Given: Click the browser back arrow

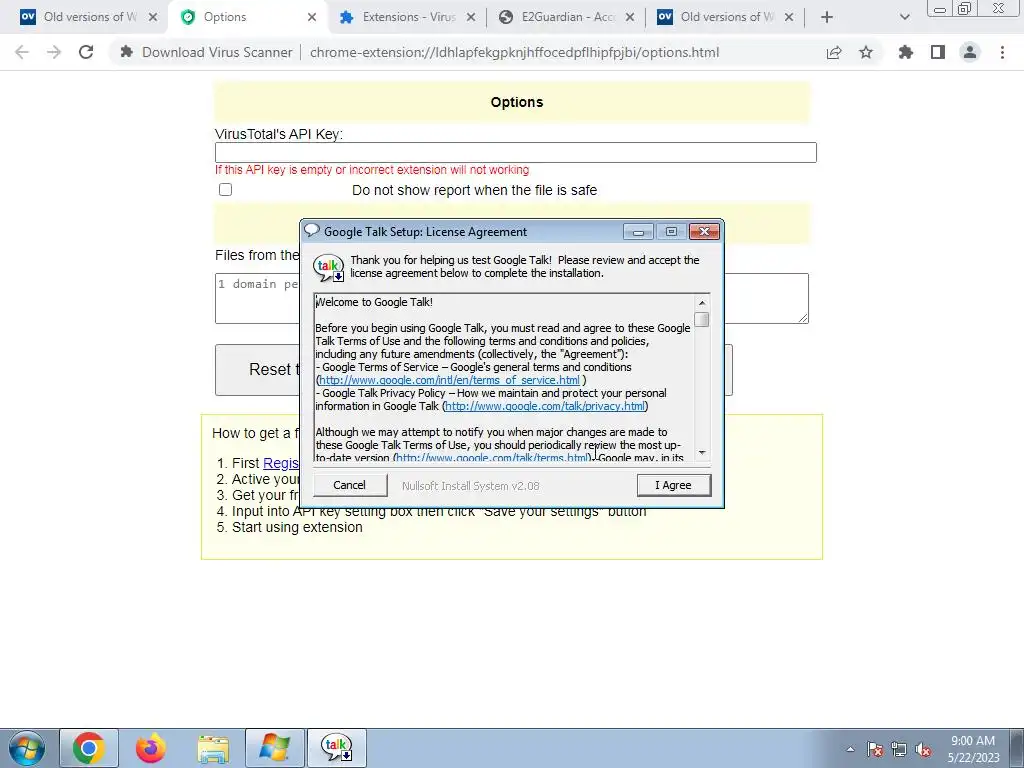Looking at the screenshot, I should click(22, 52).
